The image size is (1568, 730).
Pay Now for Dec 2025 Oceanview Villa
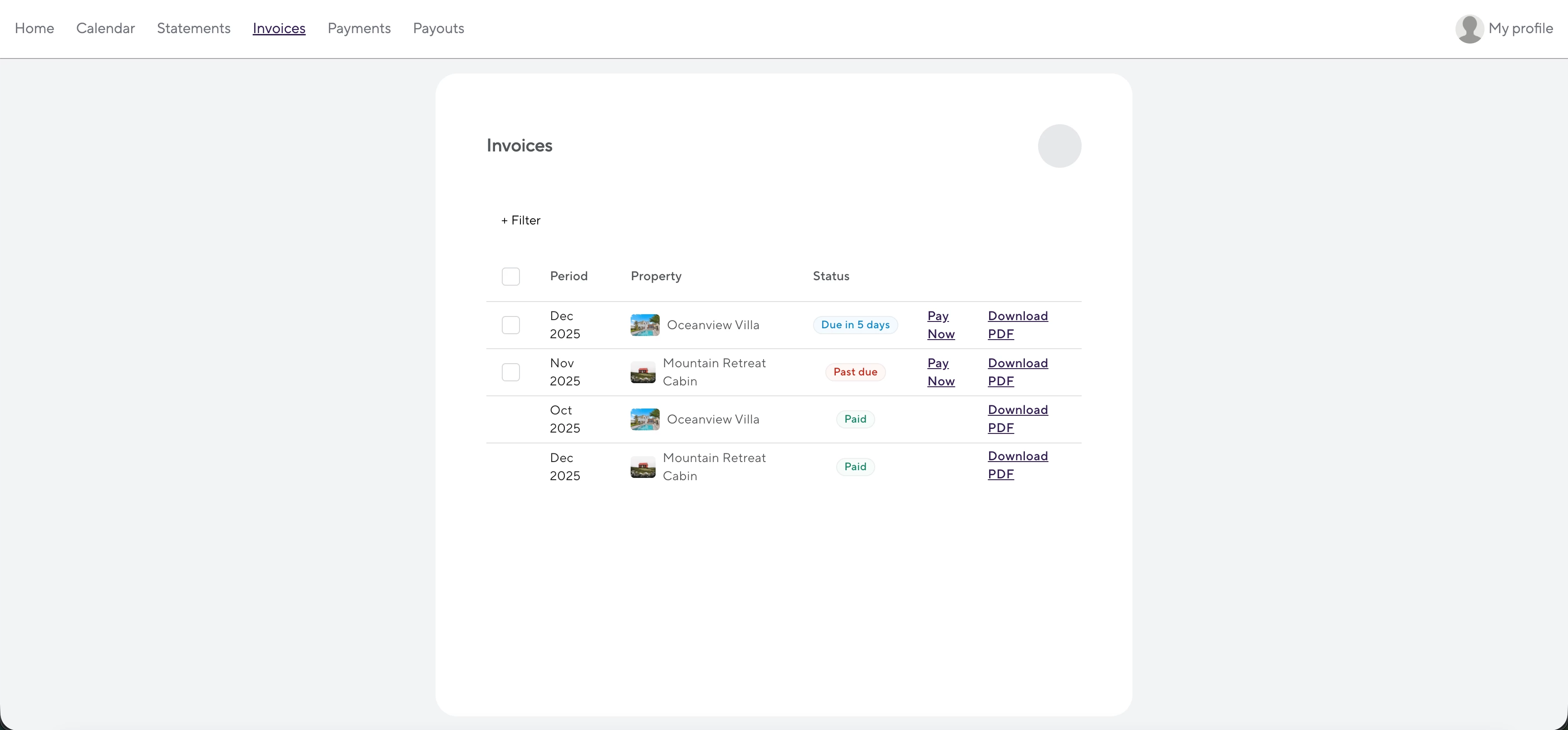[x=941, y=325]
